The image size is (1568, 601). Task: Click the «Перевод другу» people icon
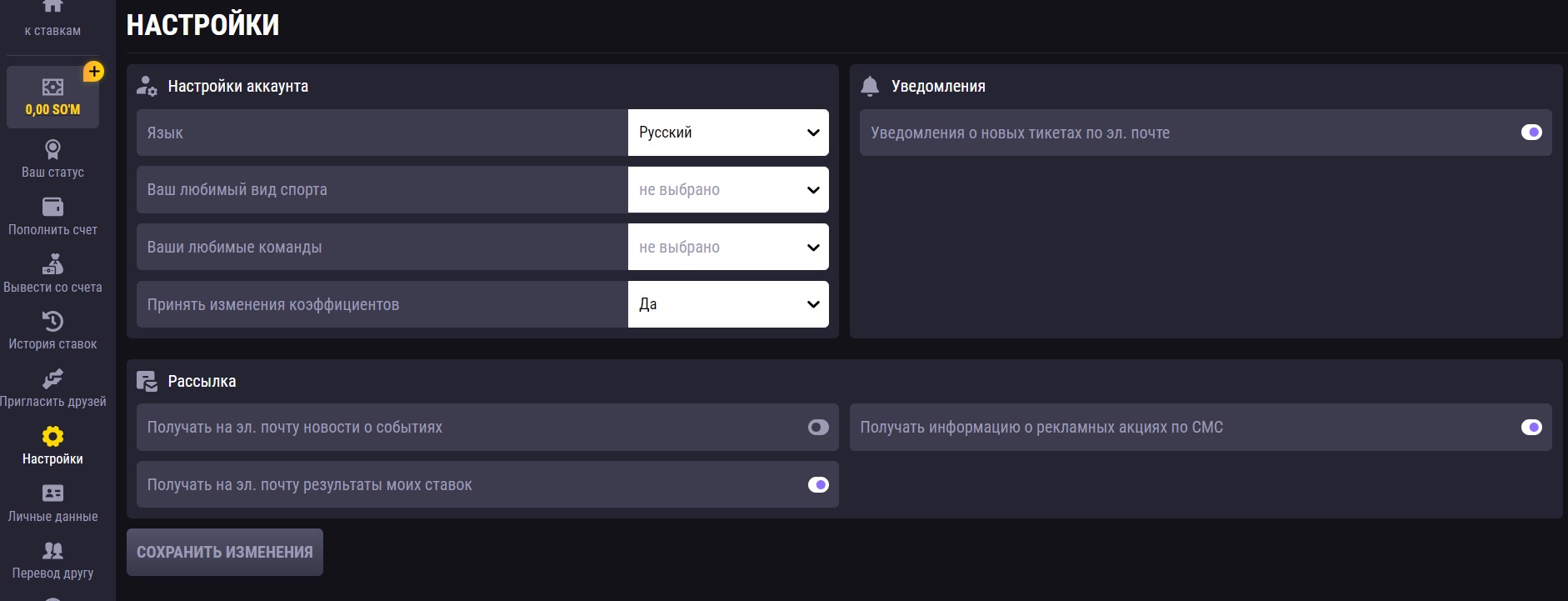coord(52,550)
